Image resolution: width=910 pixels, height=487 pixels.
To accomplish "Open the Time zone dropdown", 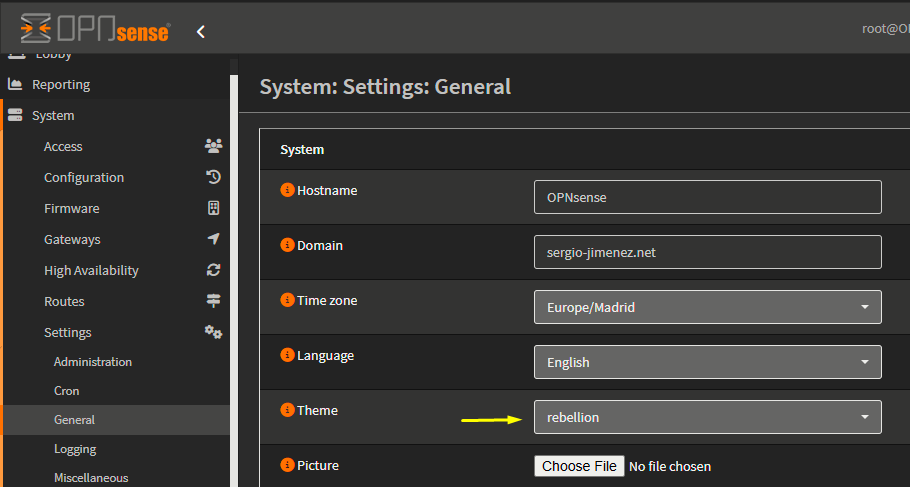I will pos(707,307).
